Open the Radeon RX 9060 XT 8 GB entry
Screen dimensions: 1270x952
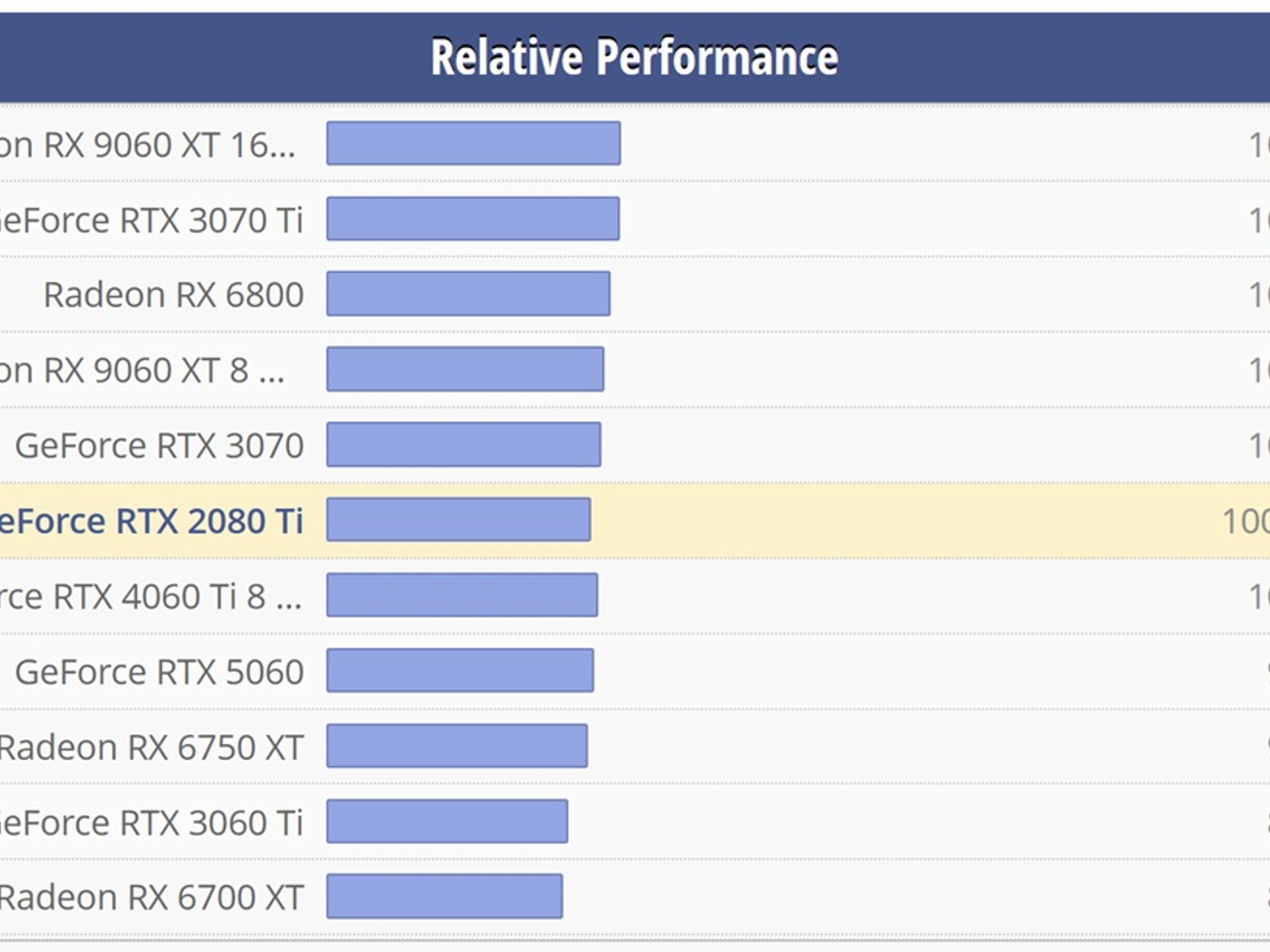click(x=143, y=371)
